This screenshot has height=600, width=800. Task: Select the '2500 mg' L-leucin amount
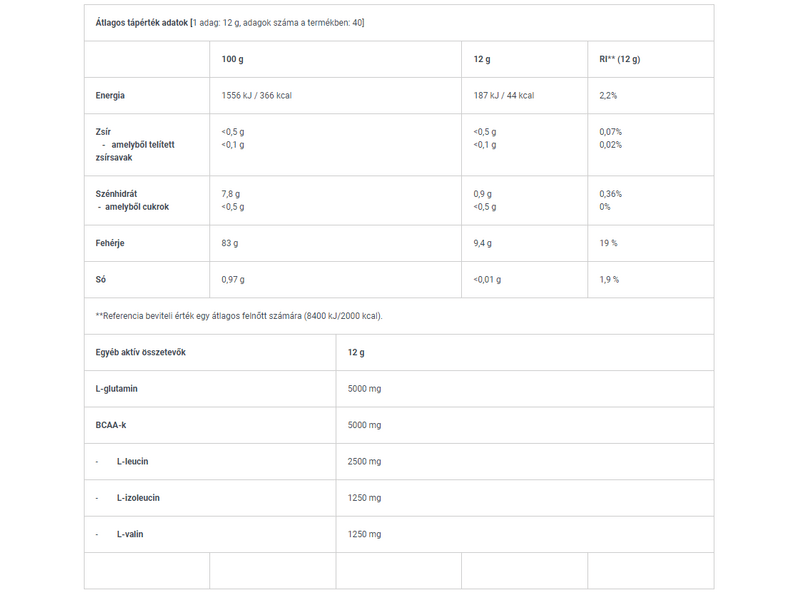tap(364, 461)
